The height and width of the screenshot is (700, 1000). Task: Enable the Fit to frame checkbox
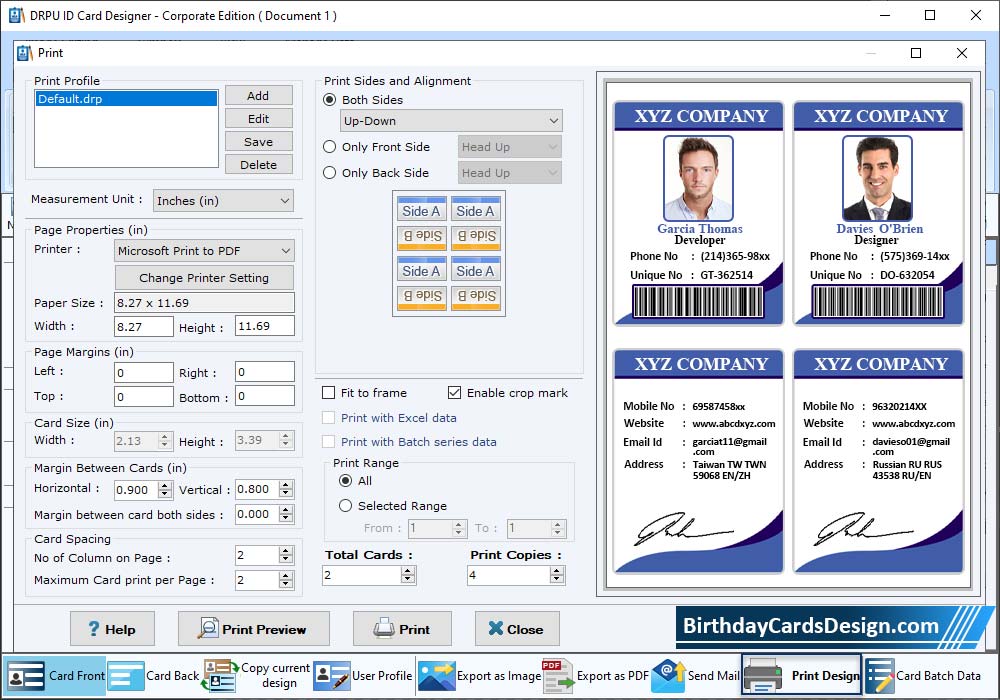coord(328,393)
